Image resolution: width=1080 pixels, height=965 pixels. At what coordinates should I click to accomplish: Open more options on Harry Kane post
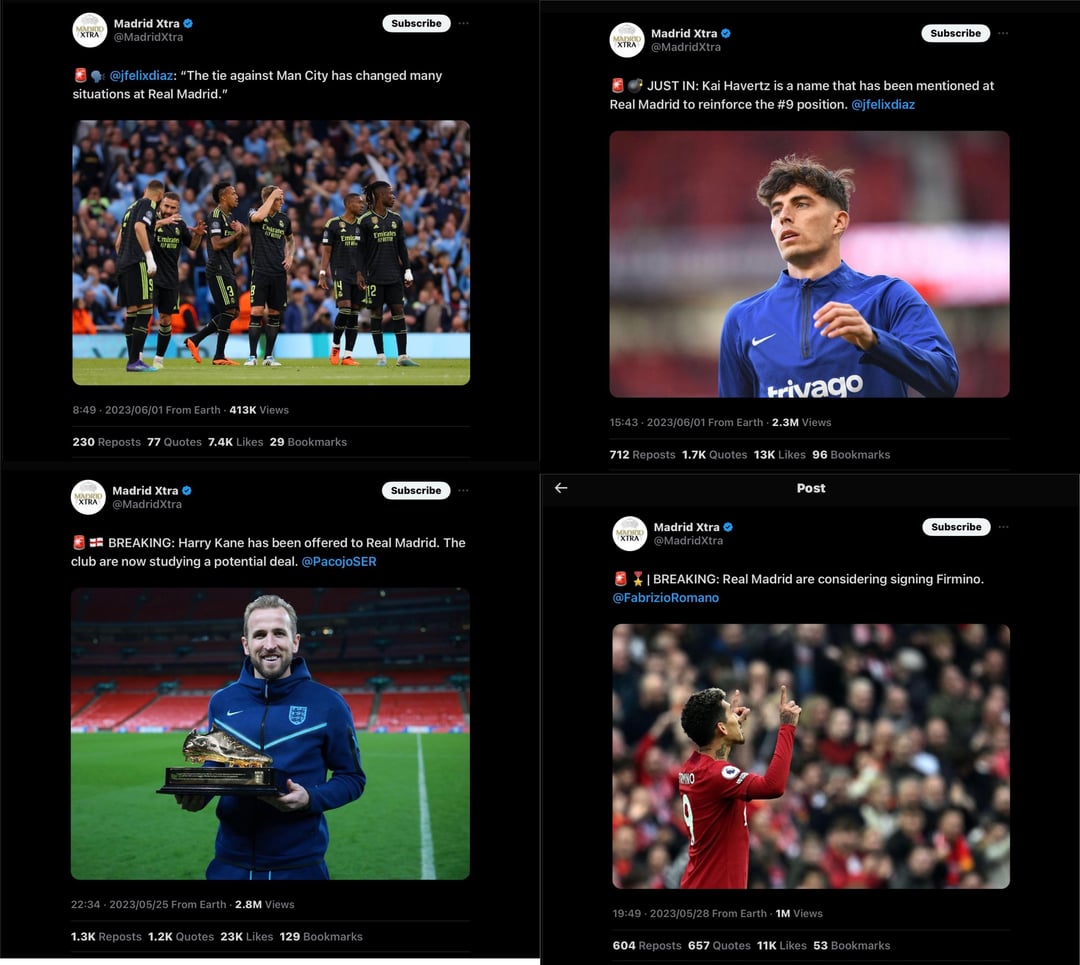coord(463,490)
